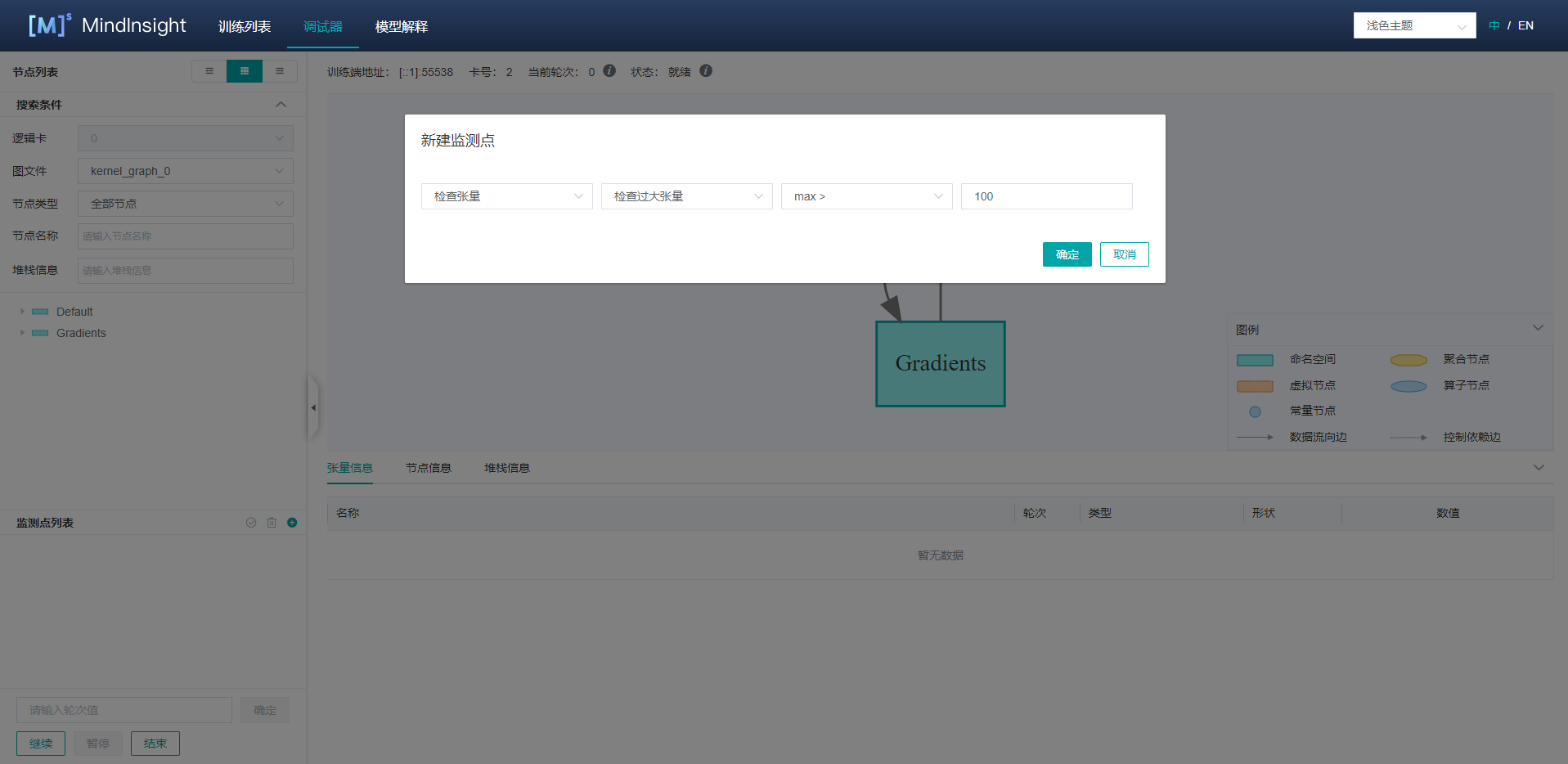This screenshot has width=1568, height=764.
Task: Click info icon next to 当前轮次
Action: pyautogui.click(x=609, y=71)
